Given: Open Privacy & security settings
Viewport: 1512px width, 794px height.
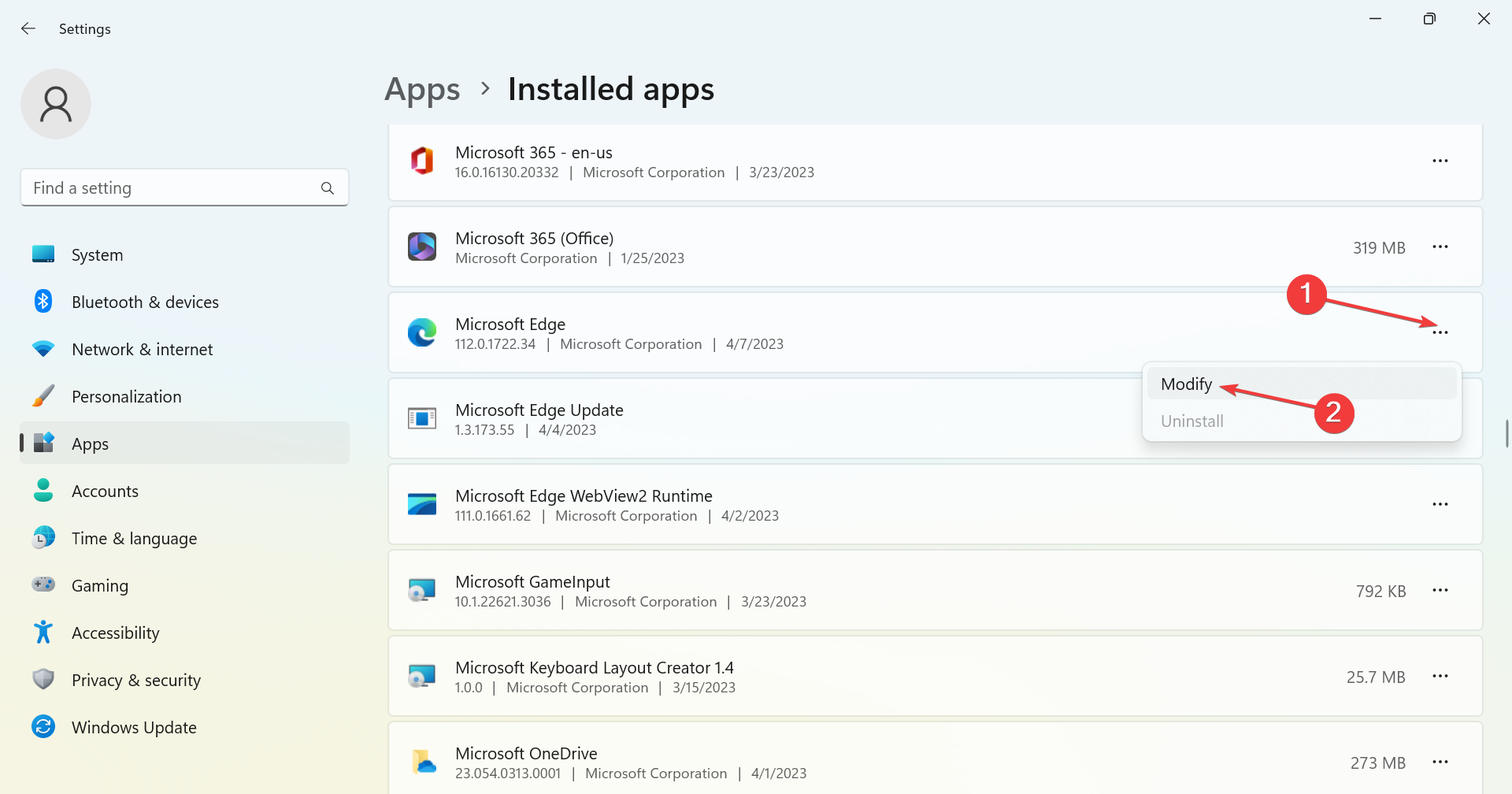Looking at the screenshot, I should (184, 680).
